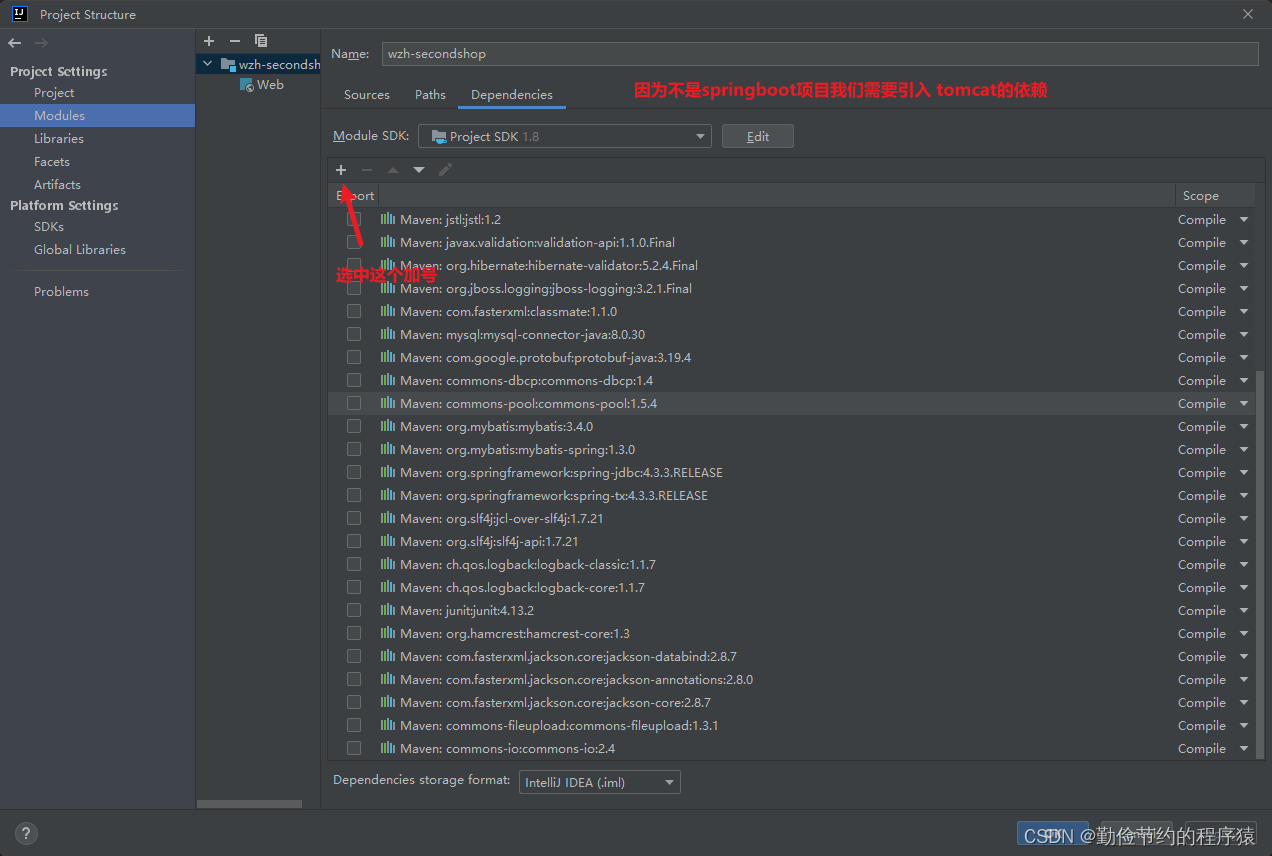Image resolution: width=1272 pixels, height=856 pixels.
Task: Check export box for junit:junit:4.13.2
Action: (354, 610)
